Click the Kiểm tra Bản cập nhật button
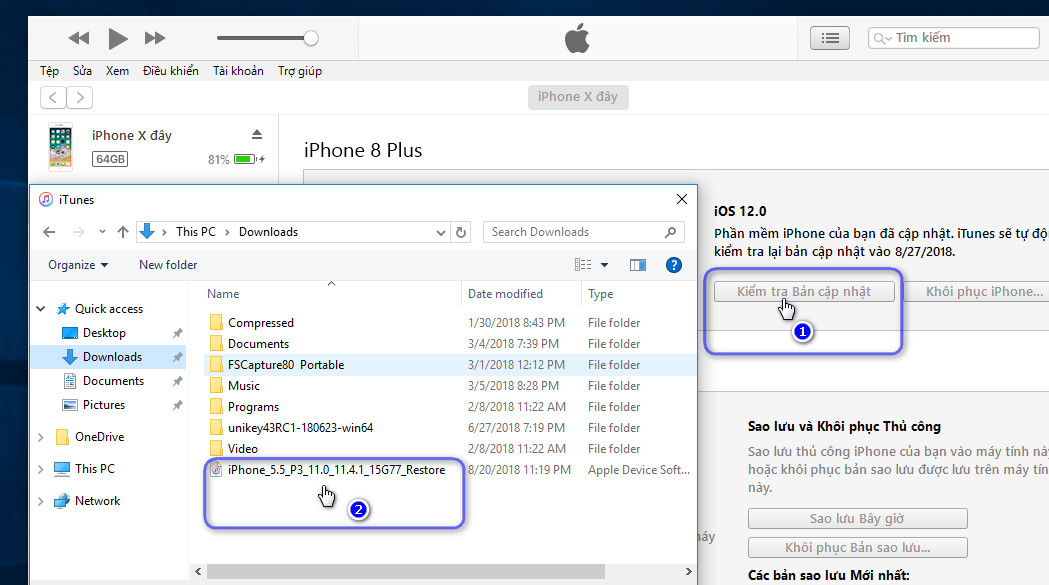Image resolution: width=1049 pixels, height=585 pixels. click(x=804, y=292)
